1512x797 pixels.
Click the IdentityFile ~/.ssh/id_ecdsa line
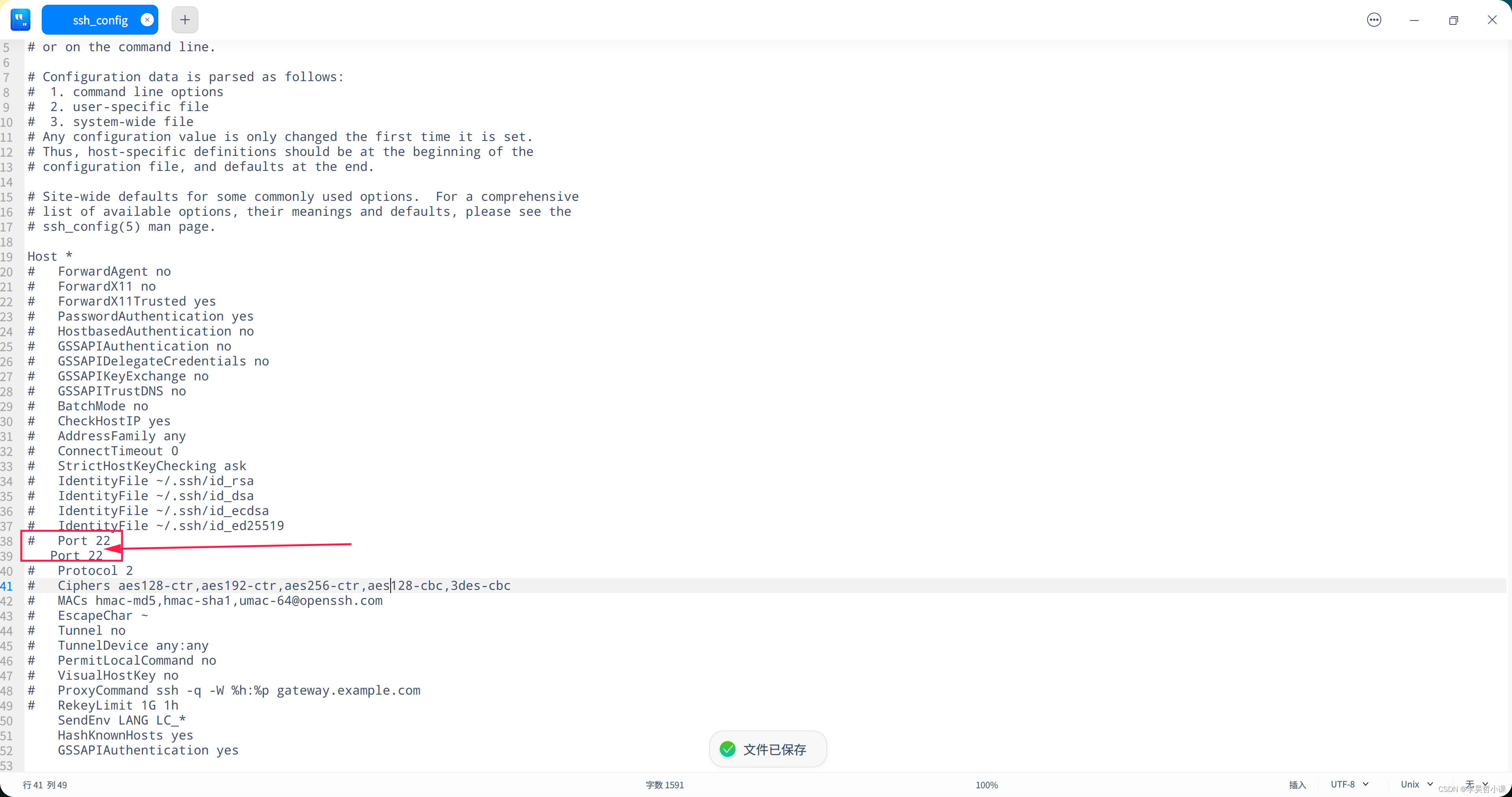pyautogui.click(x=148, y=511)
